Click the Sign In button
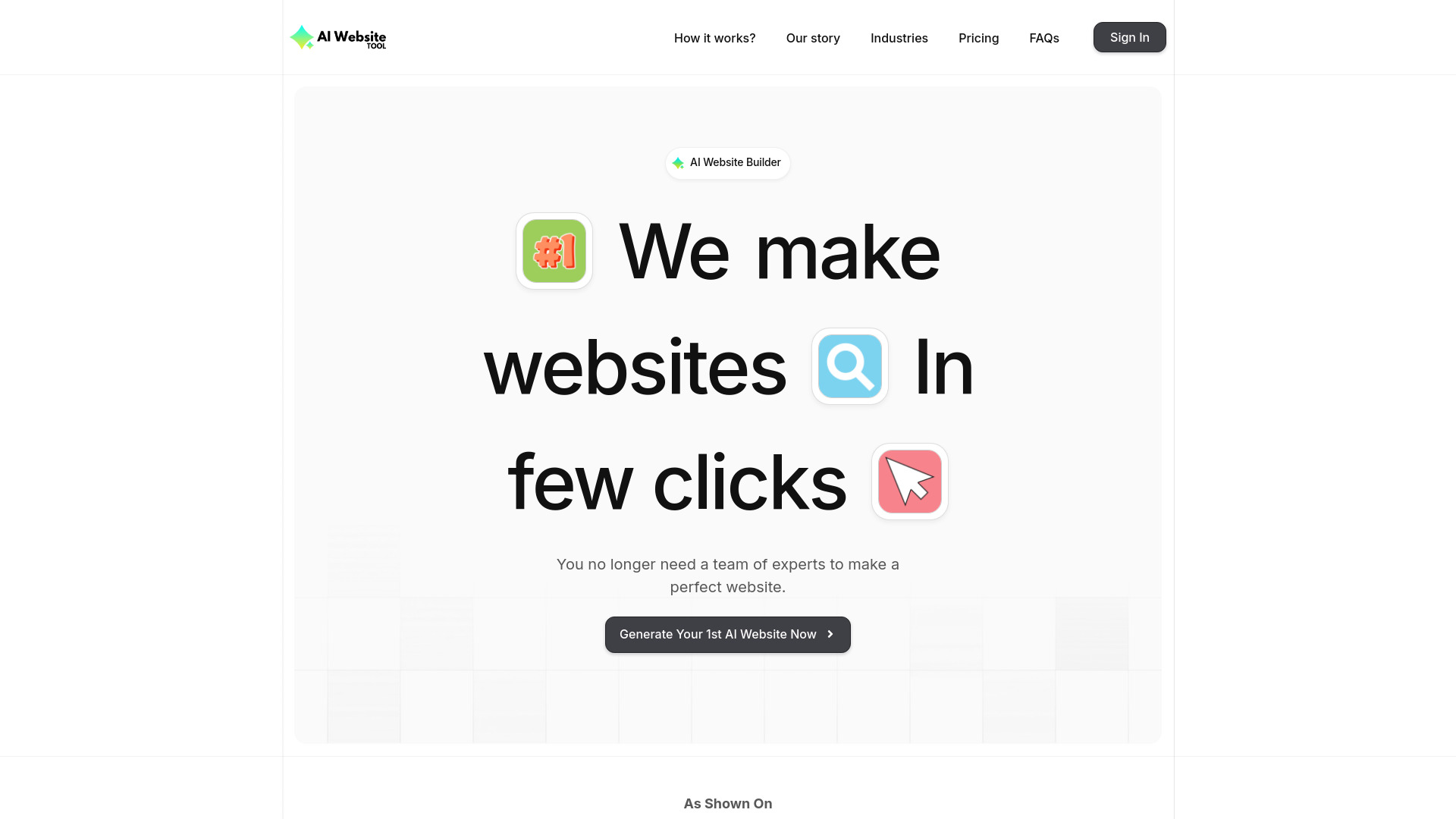Image resolution: width=1456 pixels, height=819 pixels. pyautogui.click(x=1130, y=37)
